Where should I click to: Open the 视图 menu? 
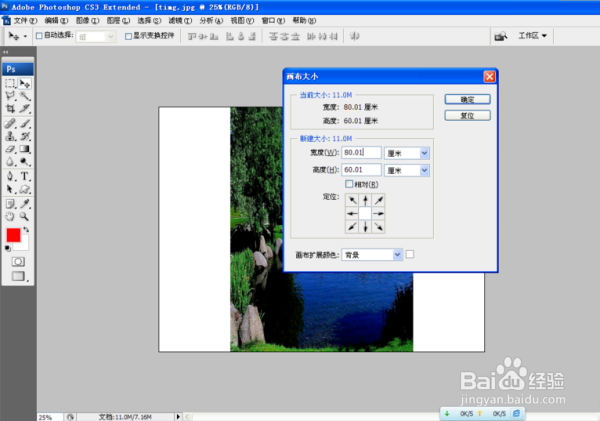pos(242,21)
